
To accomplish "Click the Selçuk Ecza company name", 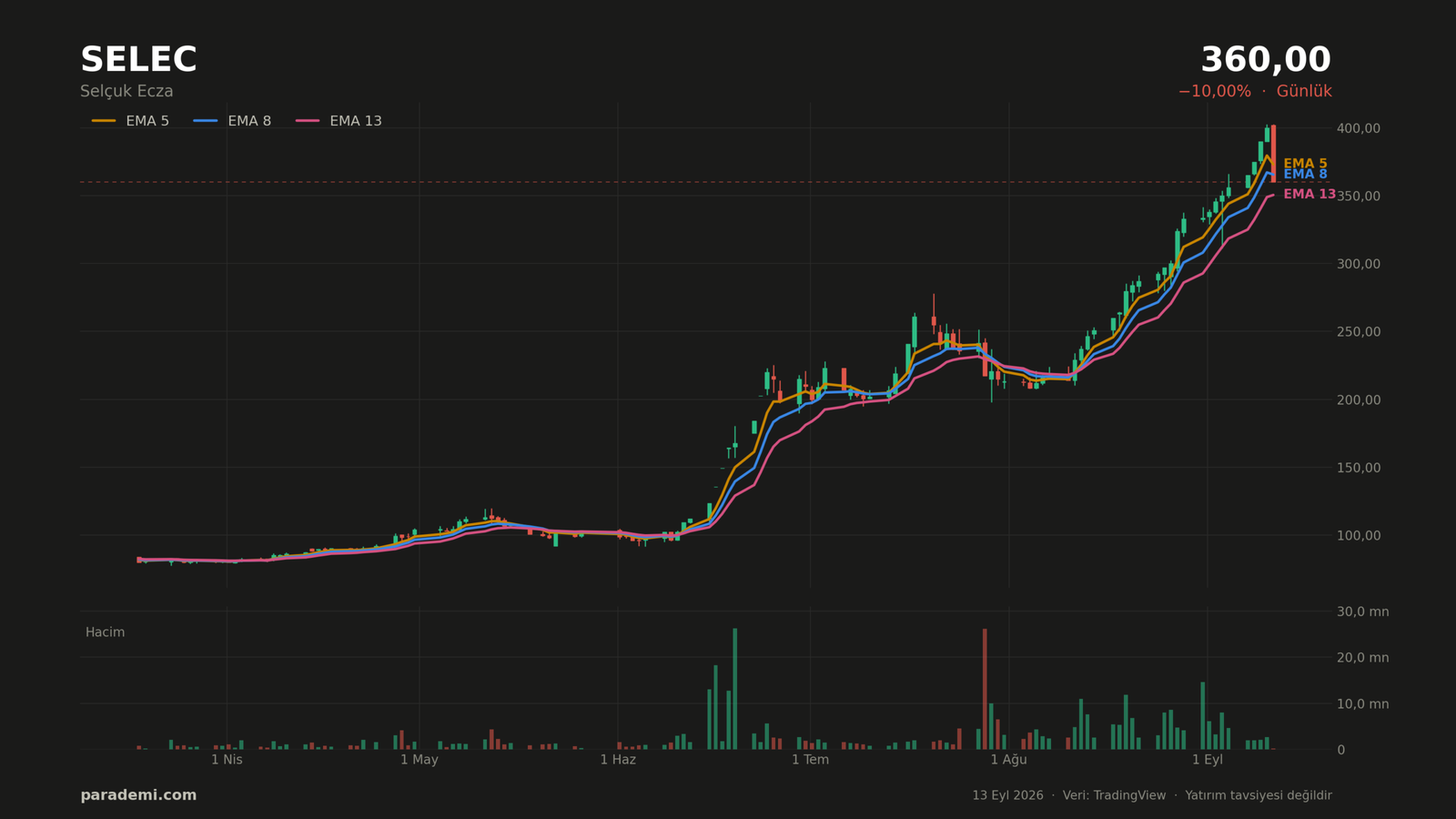I will [x=126, y=92].
